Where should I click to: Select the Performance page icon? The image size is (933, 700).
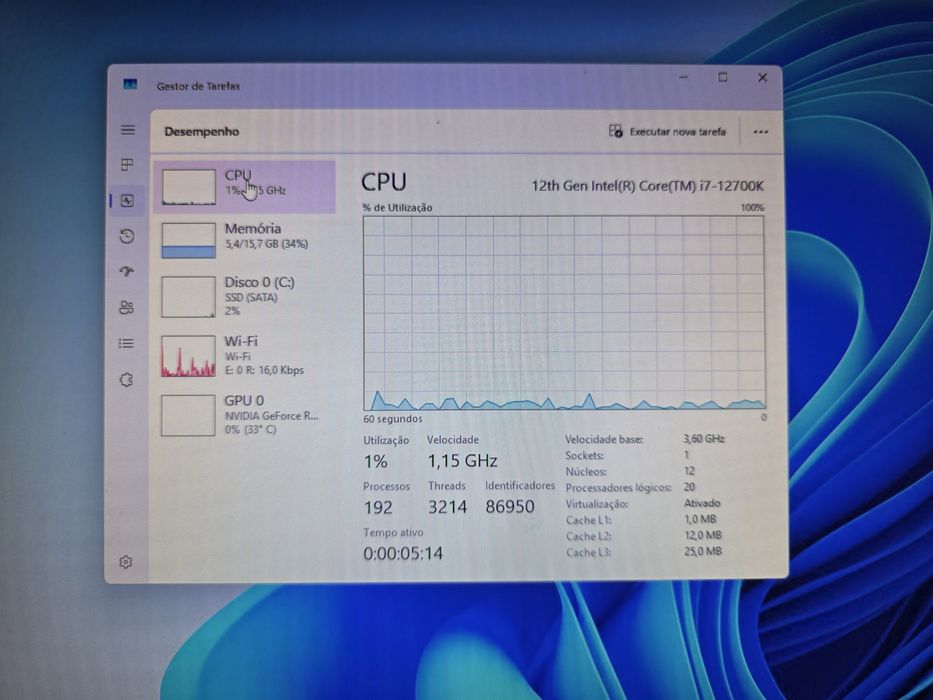(127, 201)
